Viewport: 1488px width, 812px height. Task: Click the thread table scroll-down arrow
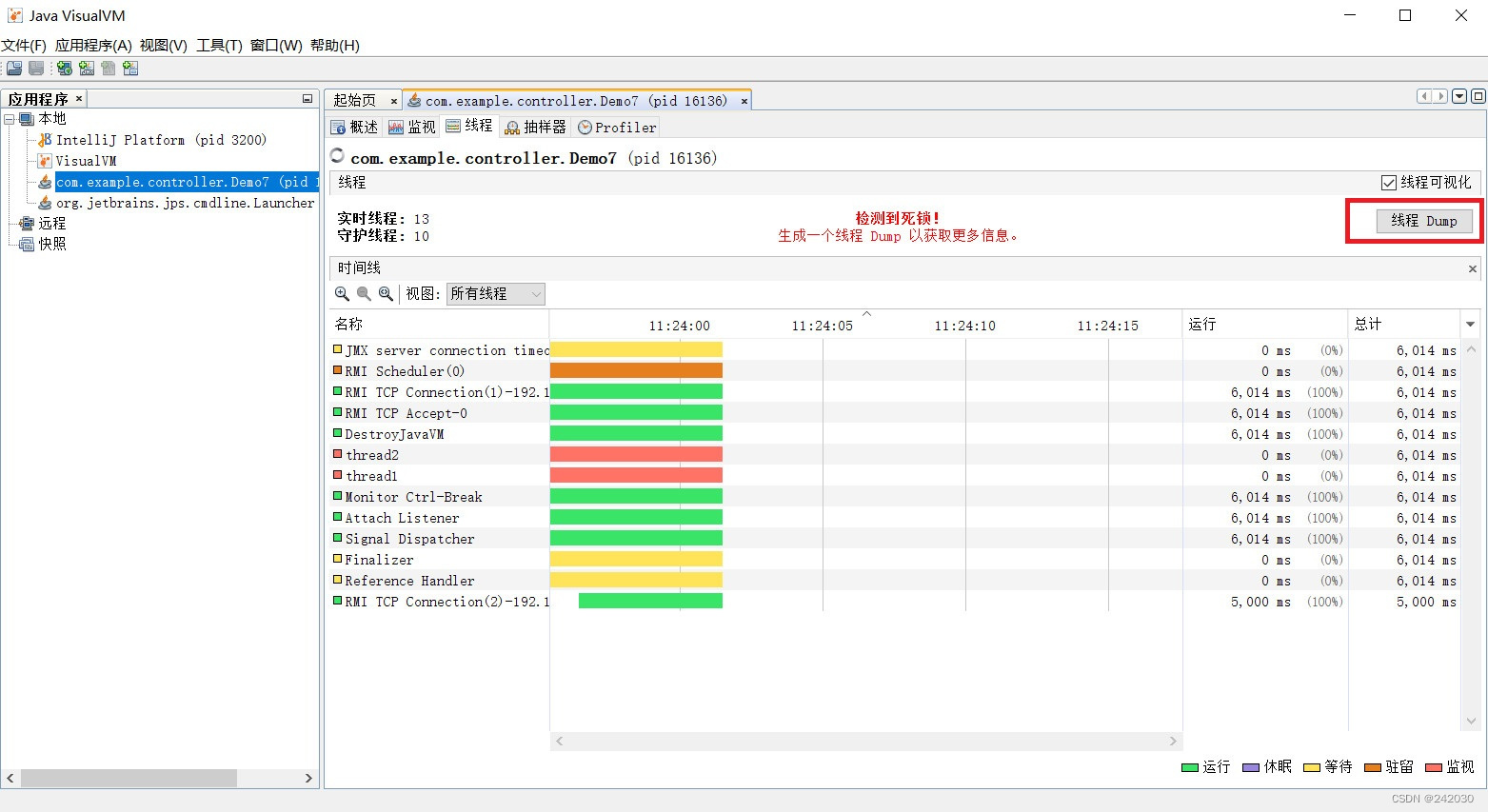pos(1471,721)
